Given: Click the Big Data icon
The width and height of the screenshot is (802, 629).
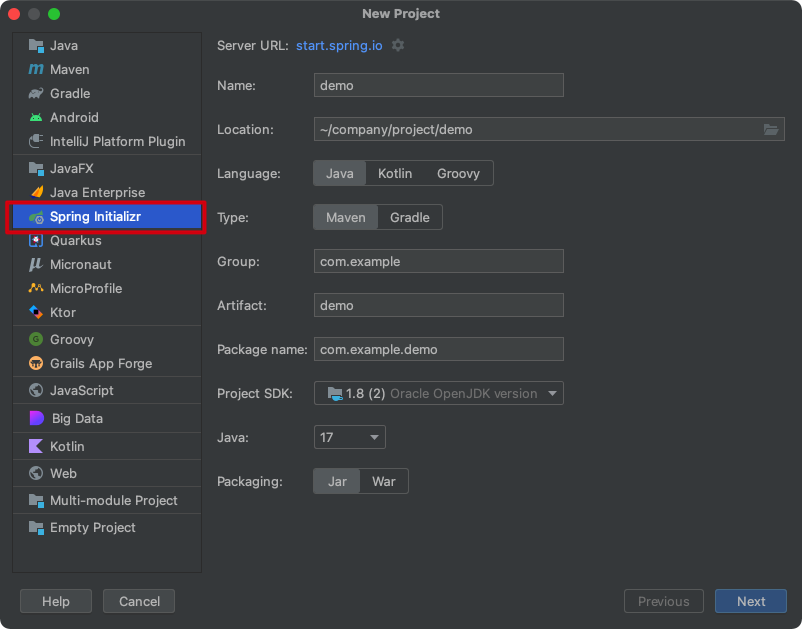Looking at the screenshot, I should point(37,418).
